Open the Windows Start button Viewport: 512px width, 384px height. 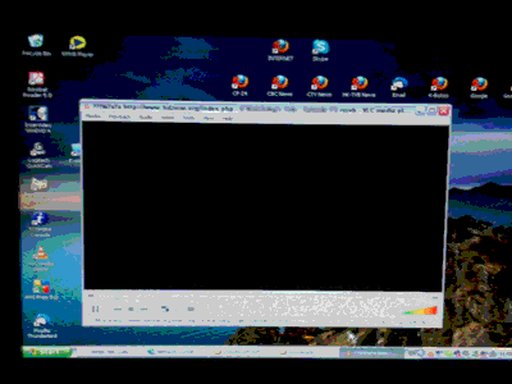point(47,352)
